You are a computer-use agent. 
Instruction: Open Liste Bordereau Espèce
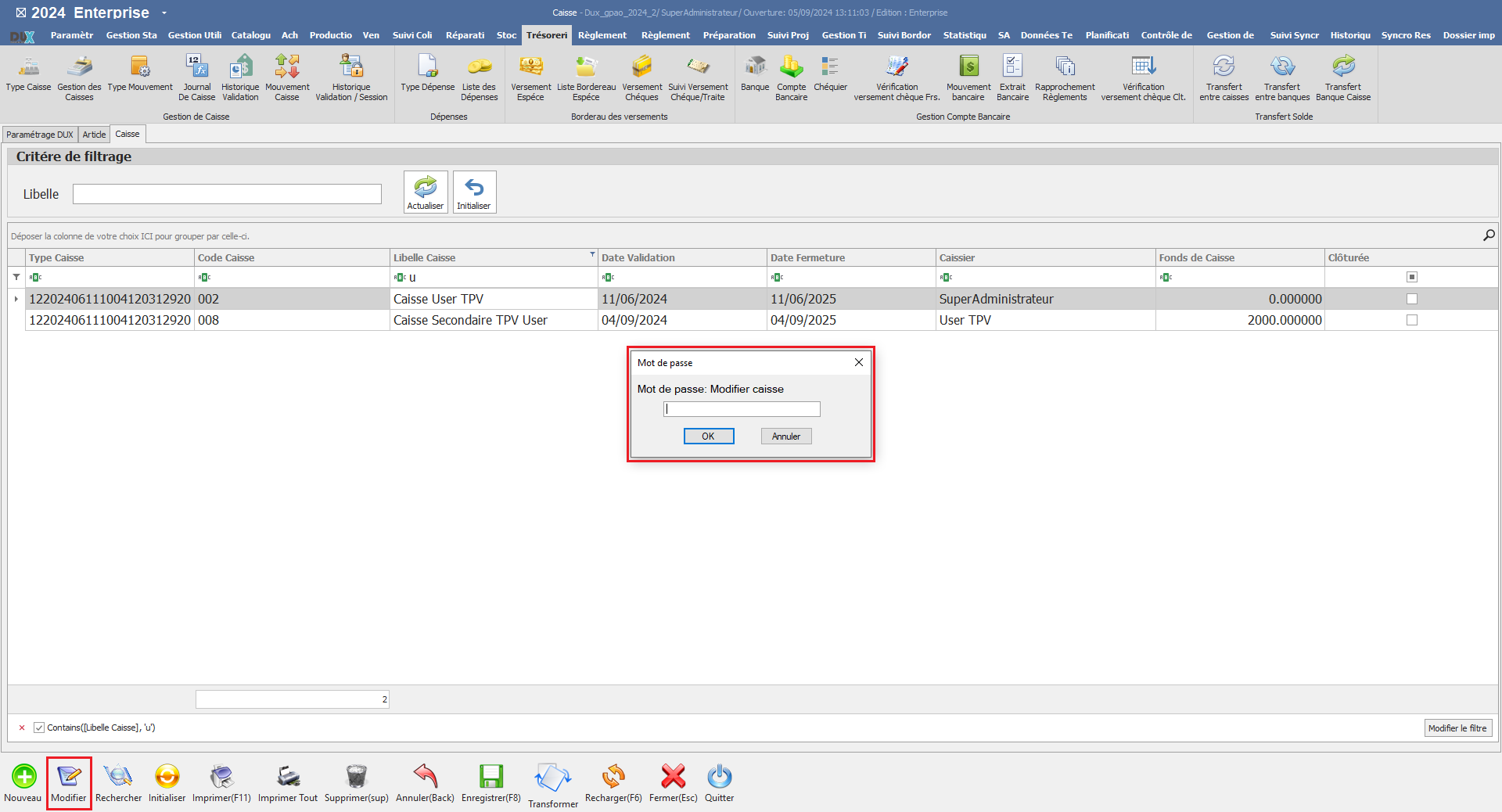[x=586, y=77]
